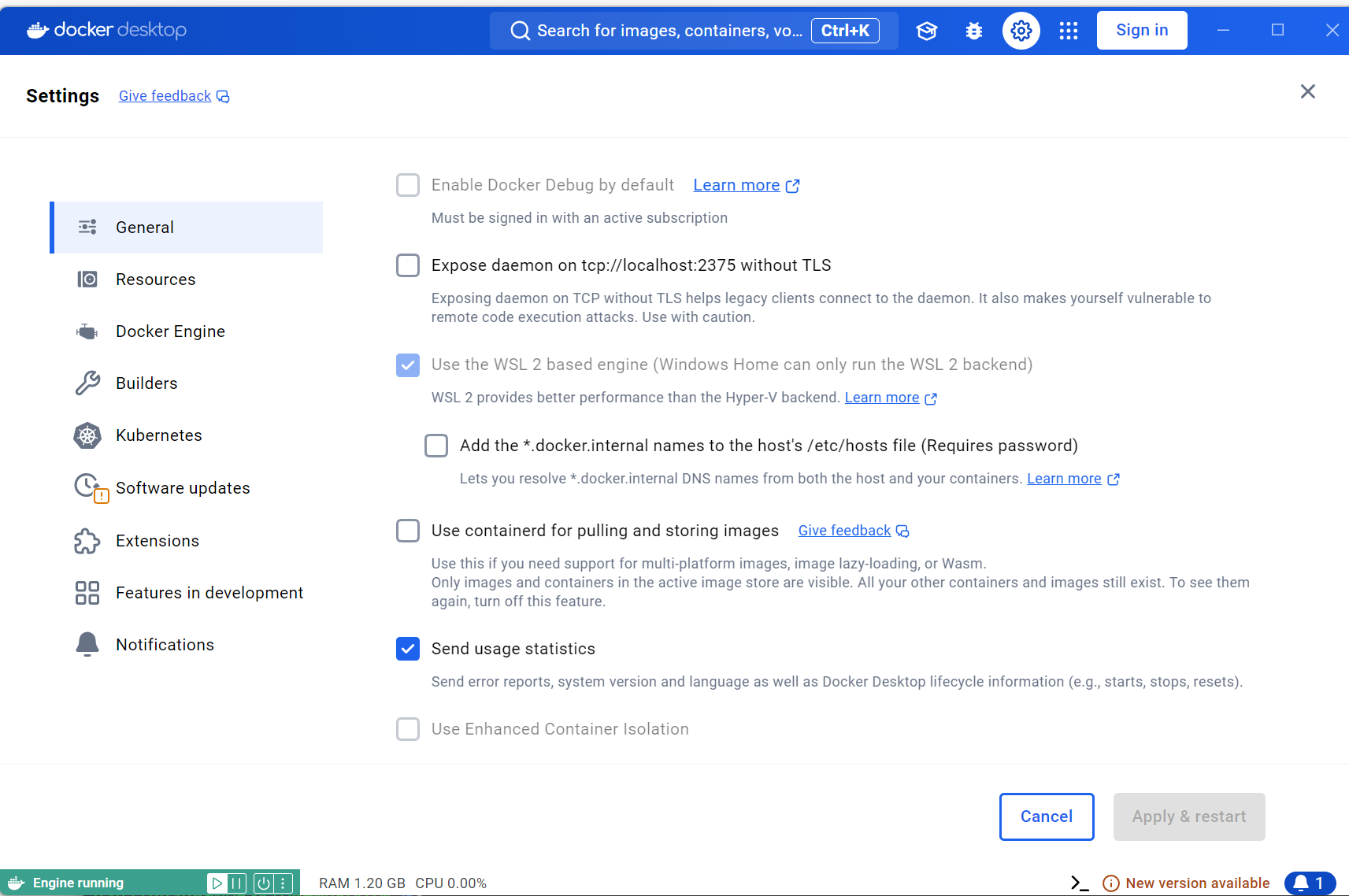Click the RAM 1.20 GB status text

pos(362,883)
